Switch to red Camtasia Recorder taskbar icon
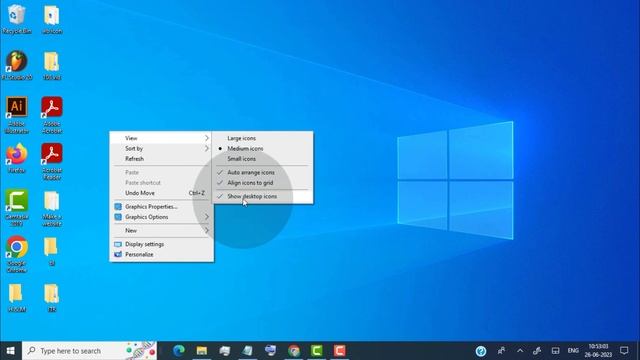This screenshot has width=640, height=360. pos(340,351)
